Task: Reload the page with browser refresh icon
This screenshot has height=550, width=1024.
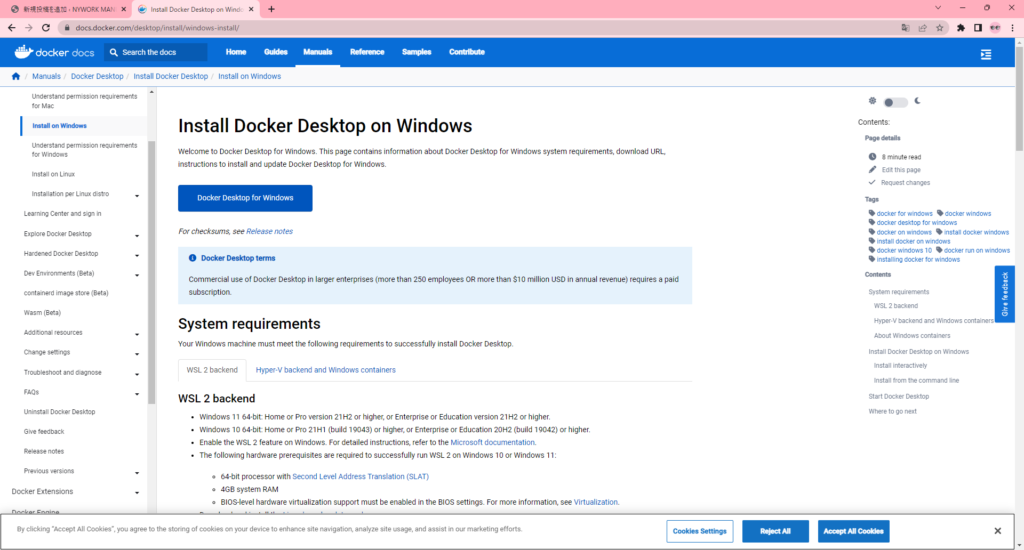Action: tap(46, 28)
